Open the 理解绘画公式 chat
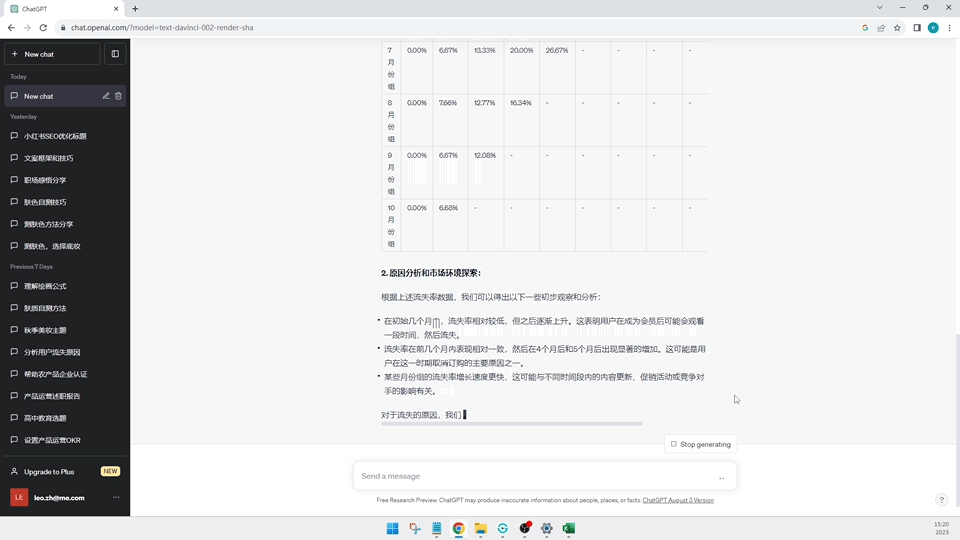Screen dimensions: 960x540 (65, 286)
